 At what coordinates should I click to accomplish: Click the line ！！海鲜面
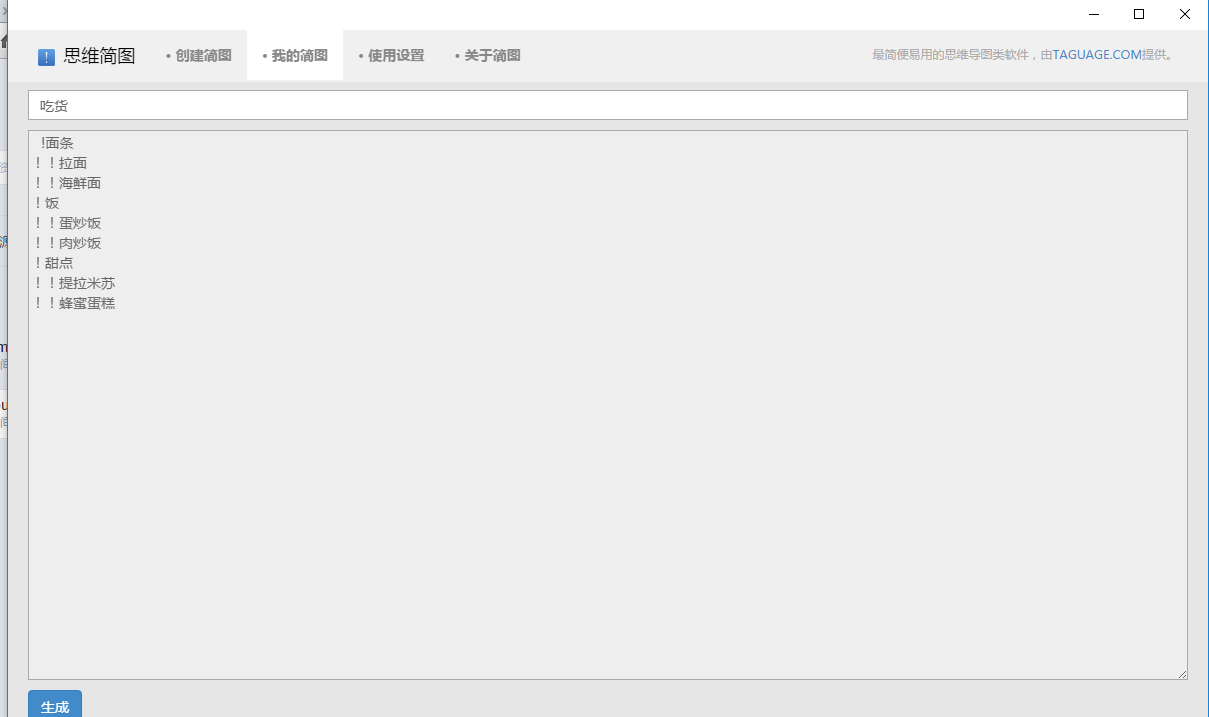click(x=68, y=183)
